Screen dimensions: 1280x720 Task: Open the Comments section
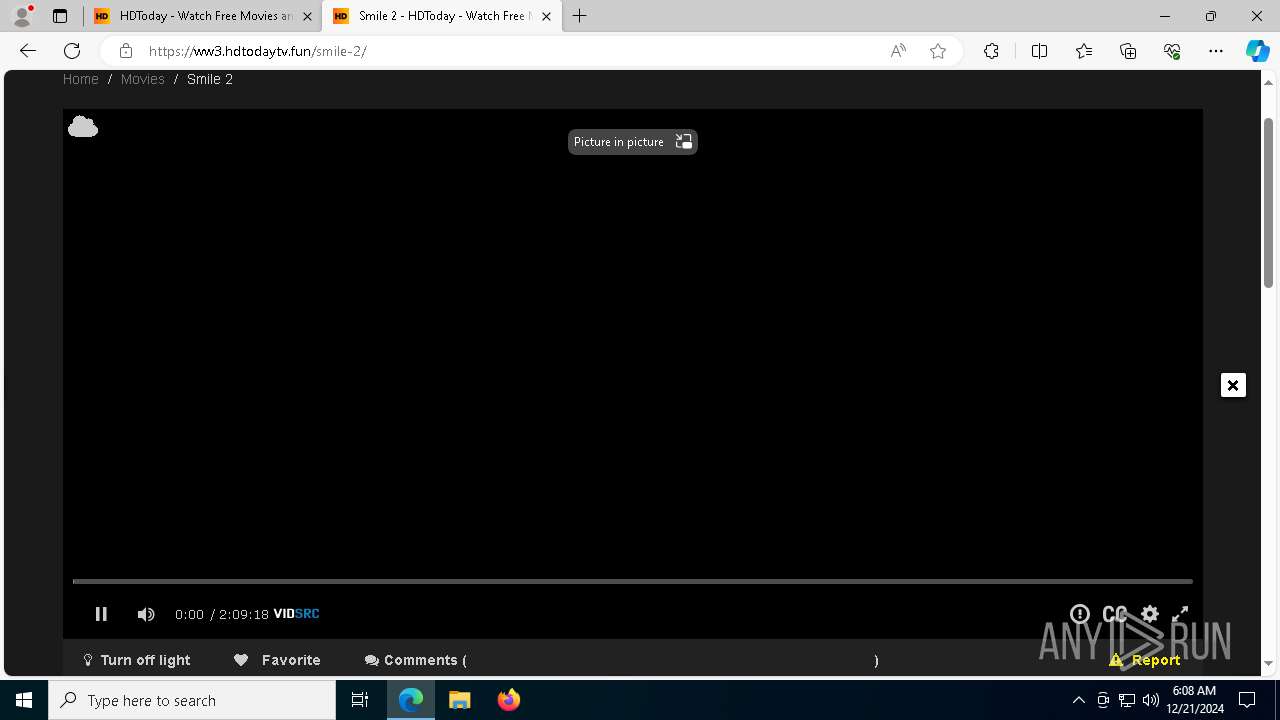point(415,660)
